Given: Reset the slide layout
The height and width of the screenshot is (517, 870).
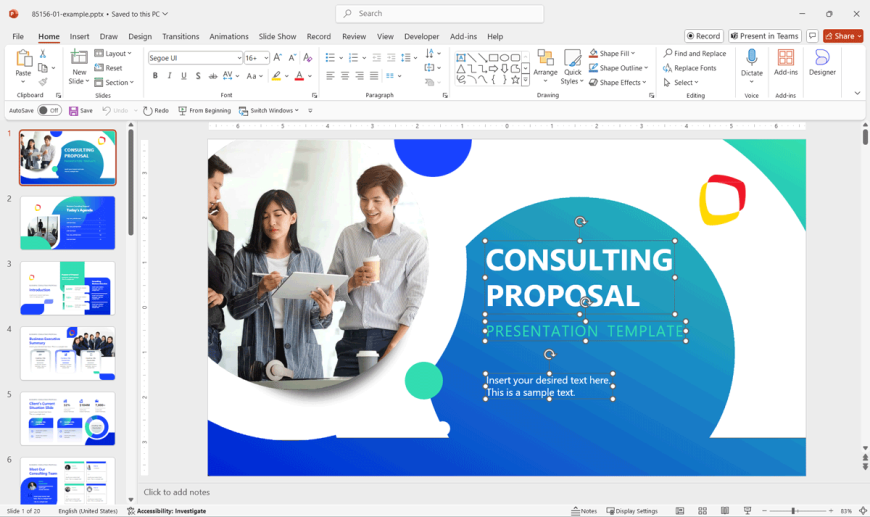Looking at the screenshot, I should [109, 68].
